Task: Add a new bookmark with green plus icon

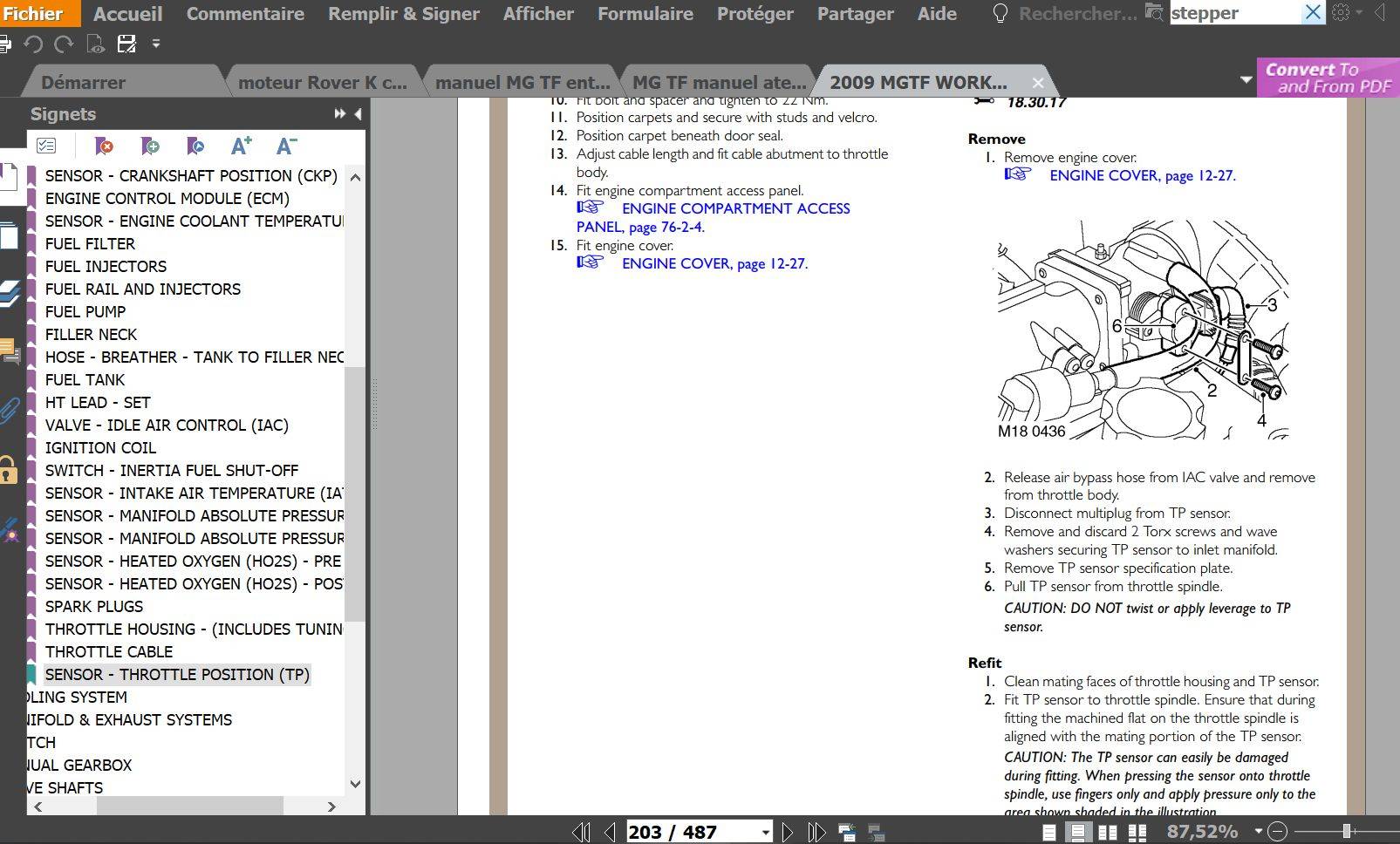Action: (149, 146)
